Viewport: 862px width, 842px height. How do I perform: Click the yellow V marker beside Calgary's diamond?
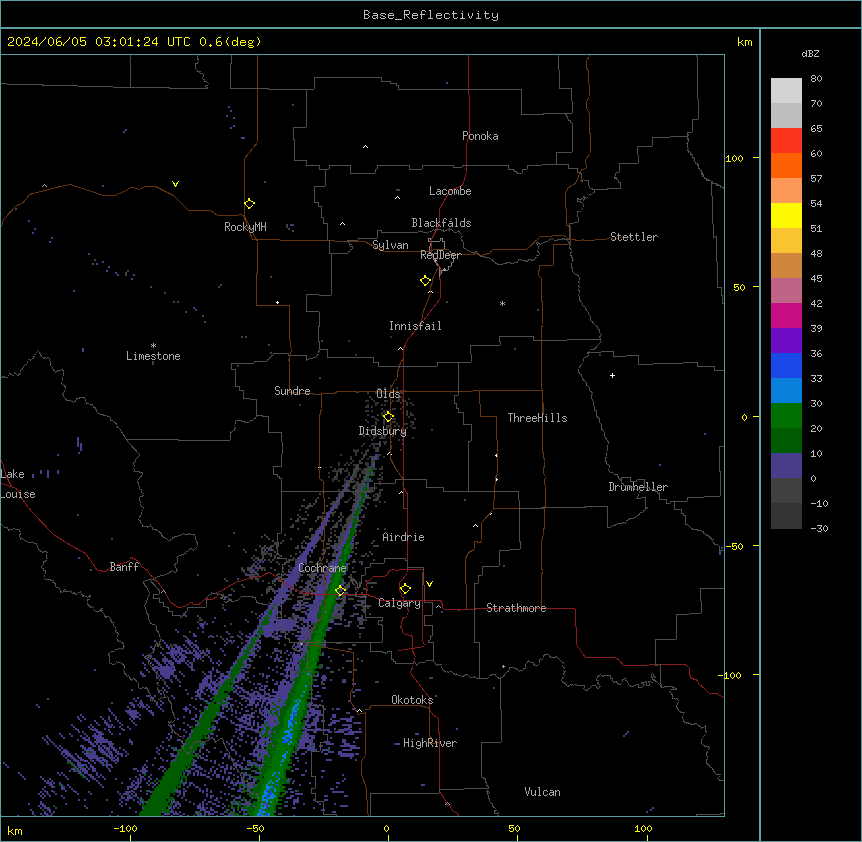[429, 584]
